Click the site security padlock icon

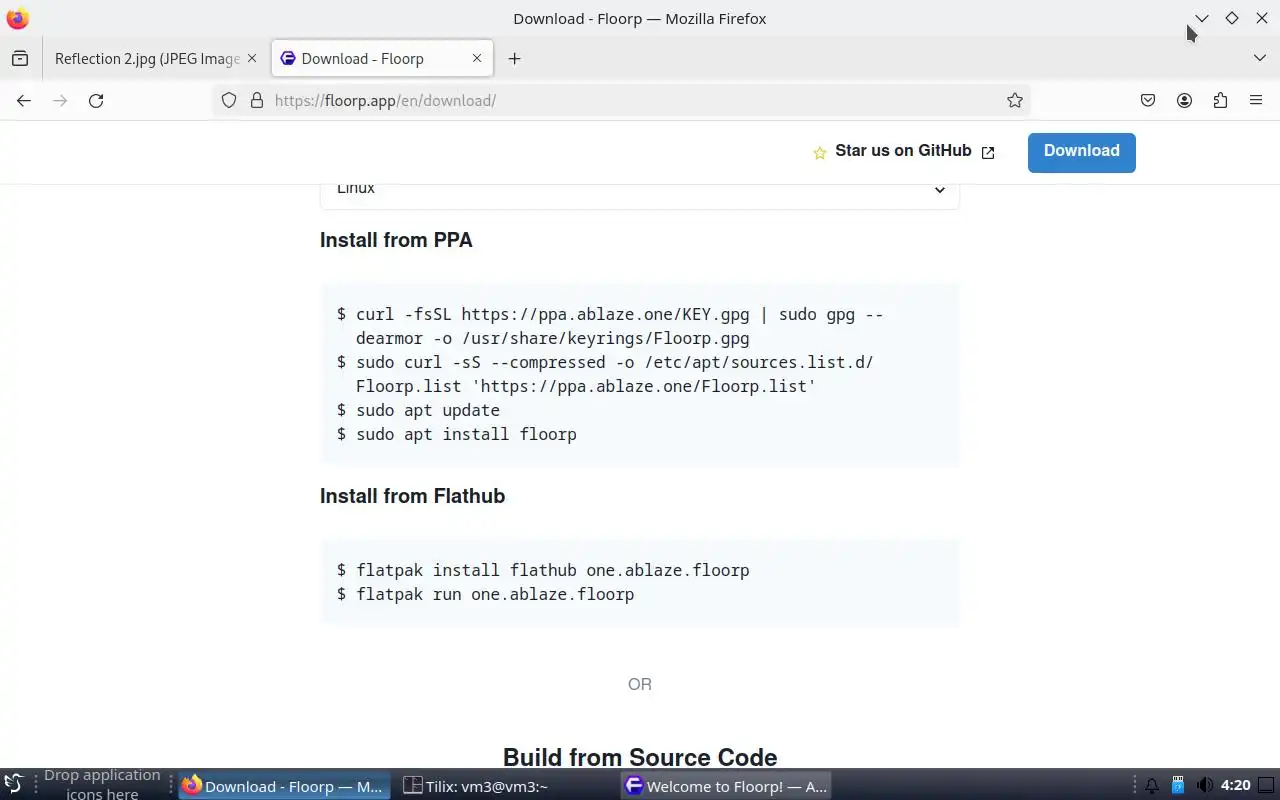pyautogui.click(x=256, y=100)
